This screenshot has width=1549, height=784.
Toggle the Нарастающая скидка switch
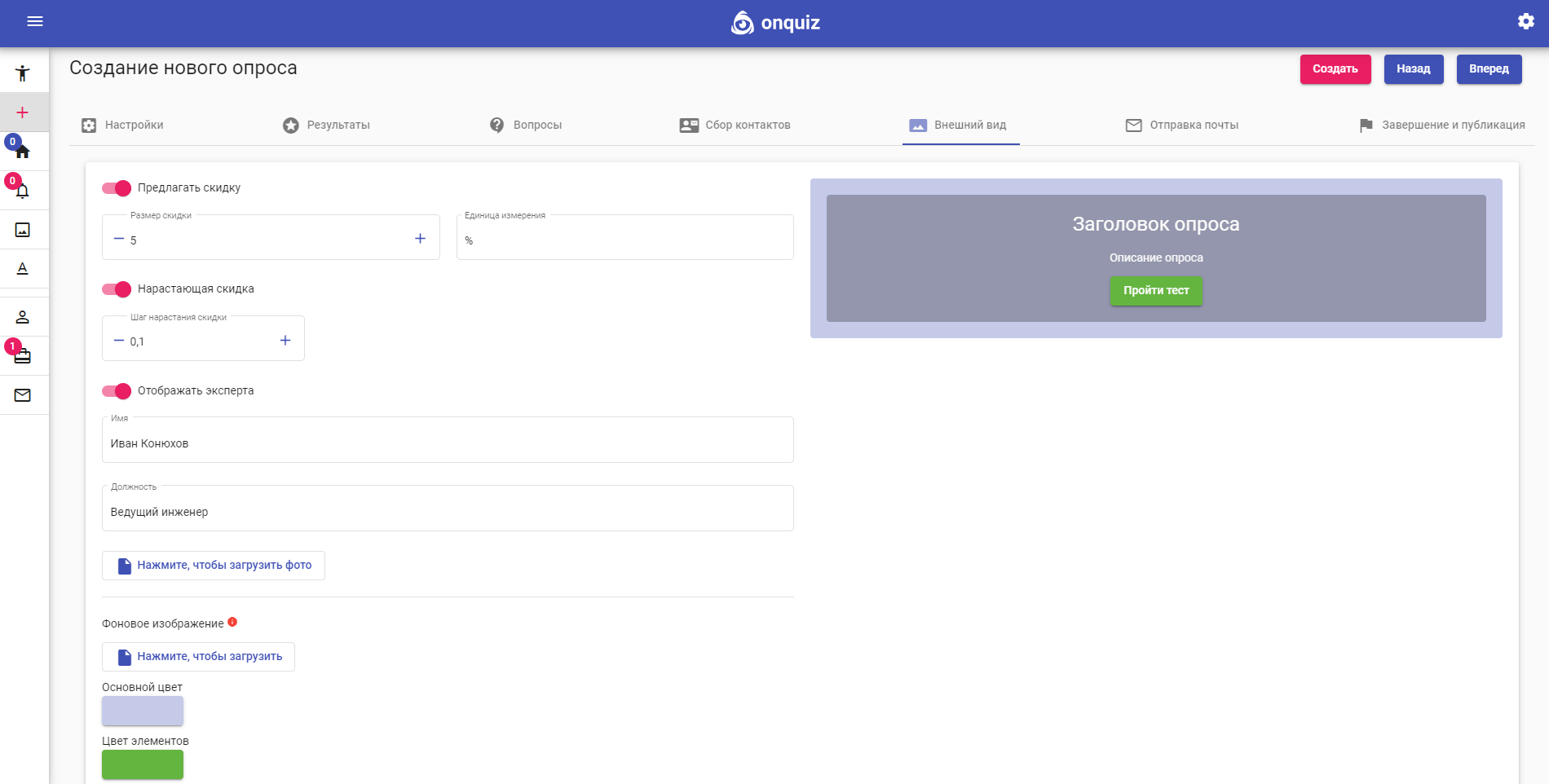click(117, 289)
